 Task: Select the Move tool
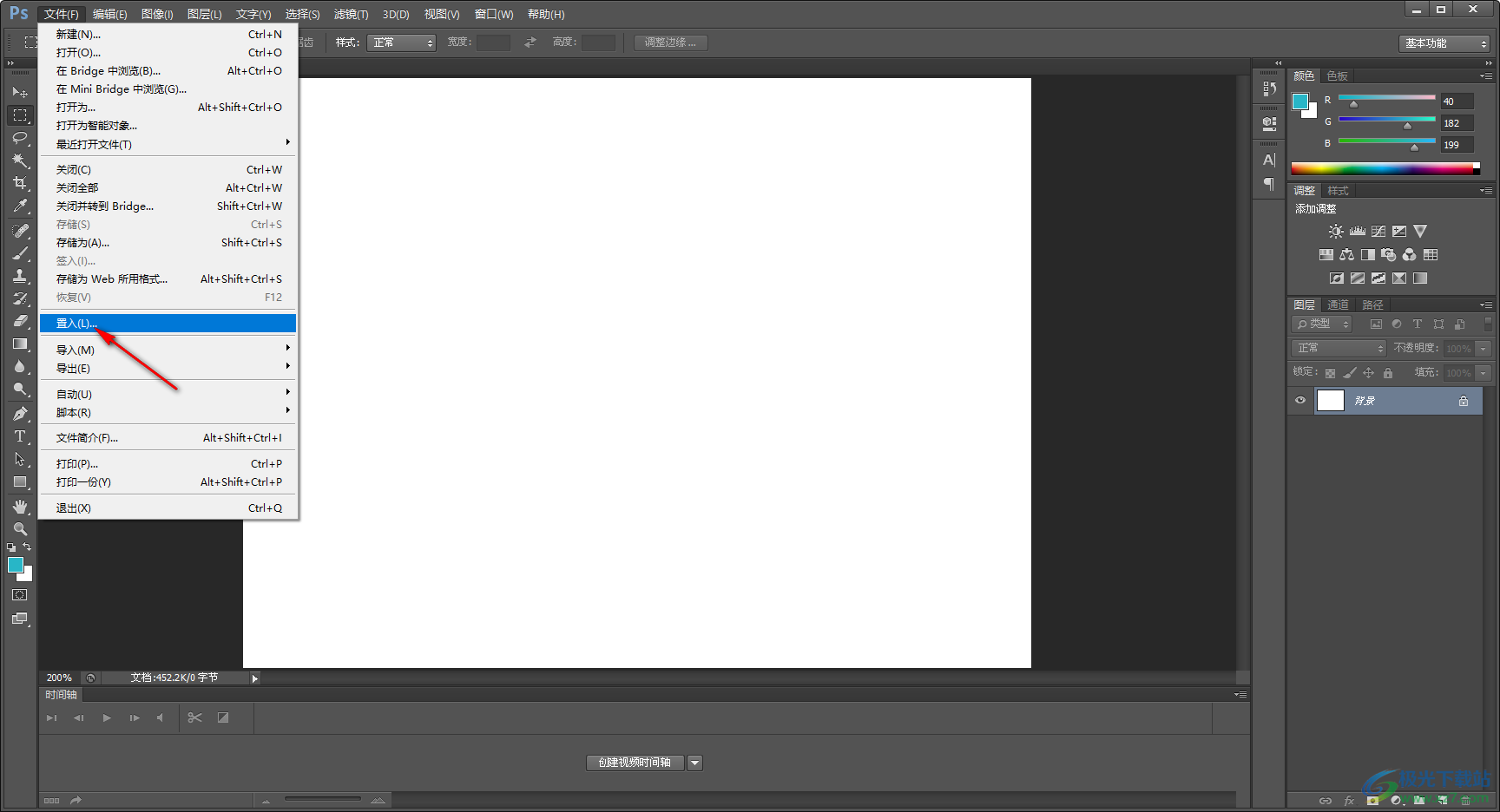20,92
